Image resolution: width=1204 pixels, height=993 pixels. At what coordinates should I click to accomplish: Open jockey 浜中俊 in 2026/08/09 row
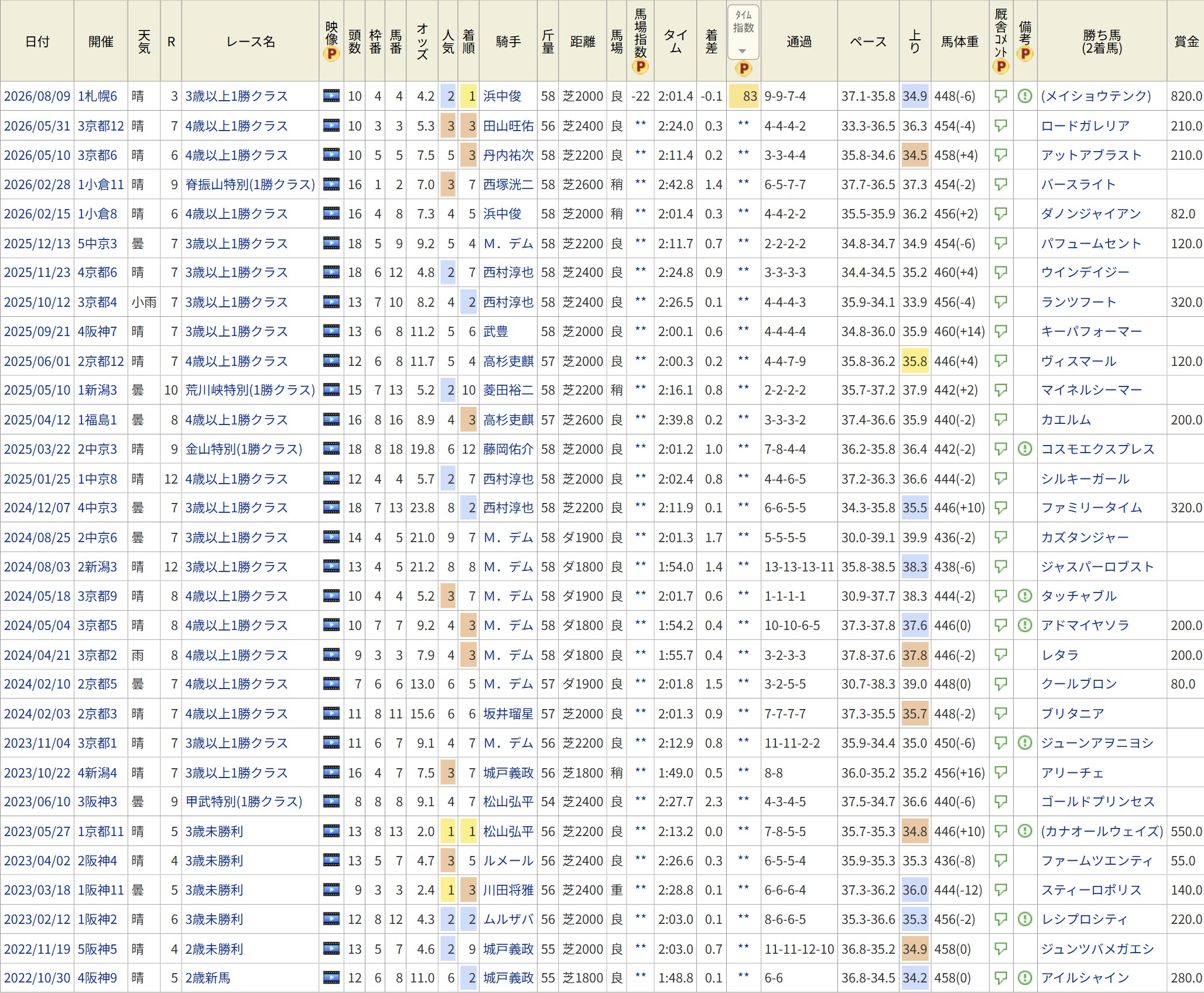pos(502,96)
